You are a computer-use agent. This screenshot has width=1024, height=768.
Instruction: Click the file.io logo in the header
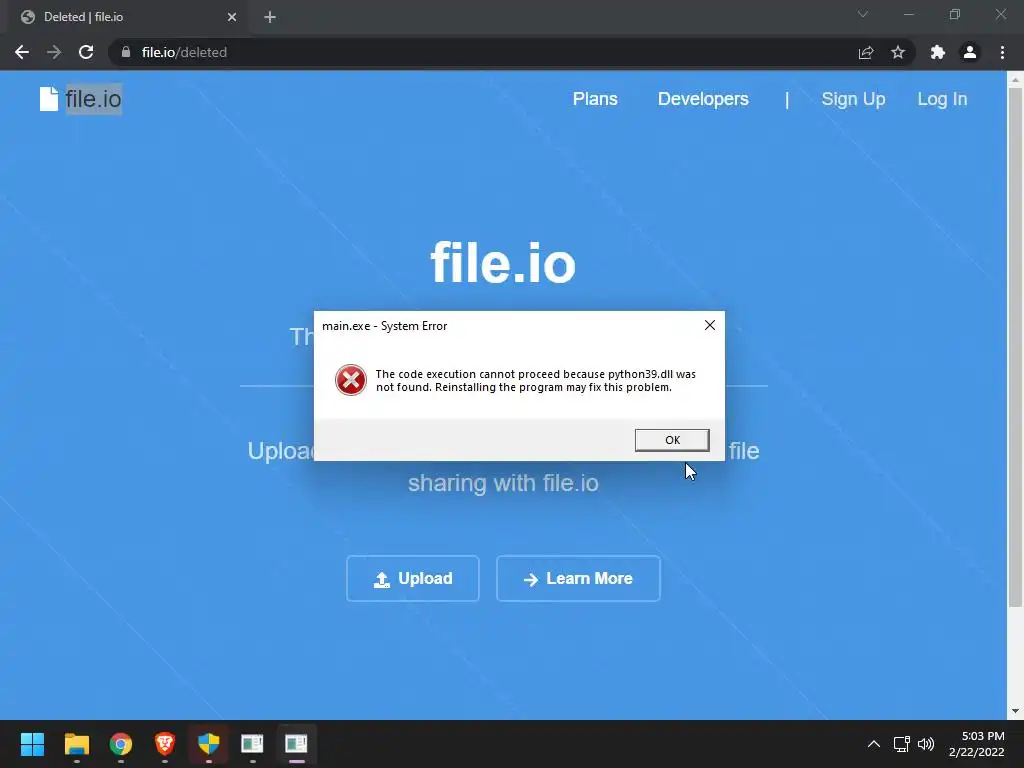click(80, 99)
